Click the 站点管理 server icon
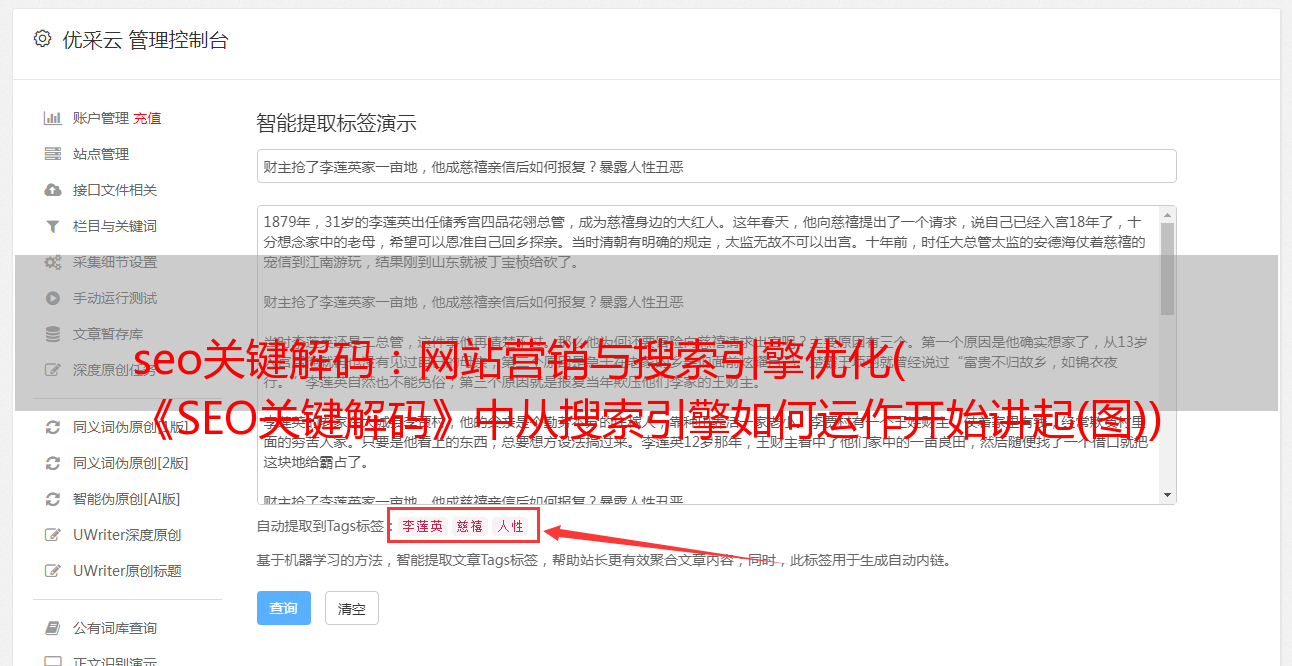 (x=53, y=154)
